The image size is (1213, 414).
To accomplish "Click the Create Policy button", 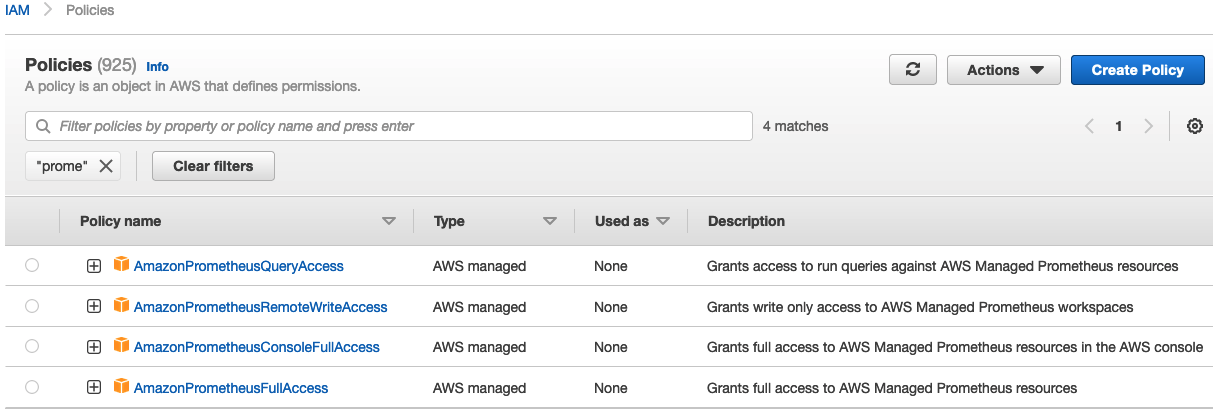I will click(1137, 70).
